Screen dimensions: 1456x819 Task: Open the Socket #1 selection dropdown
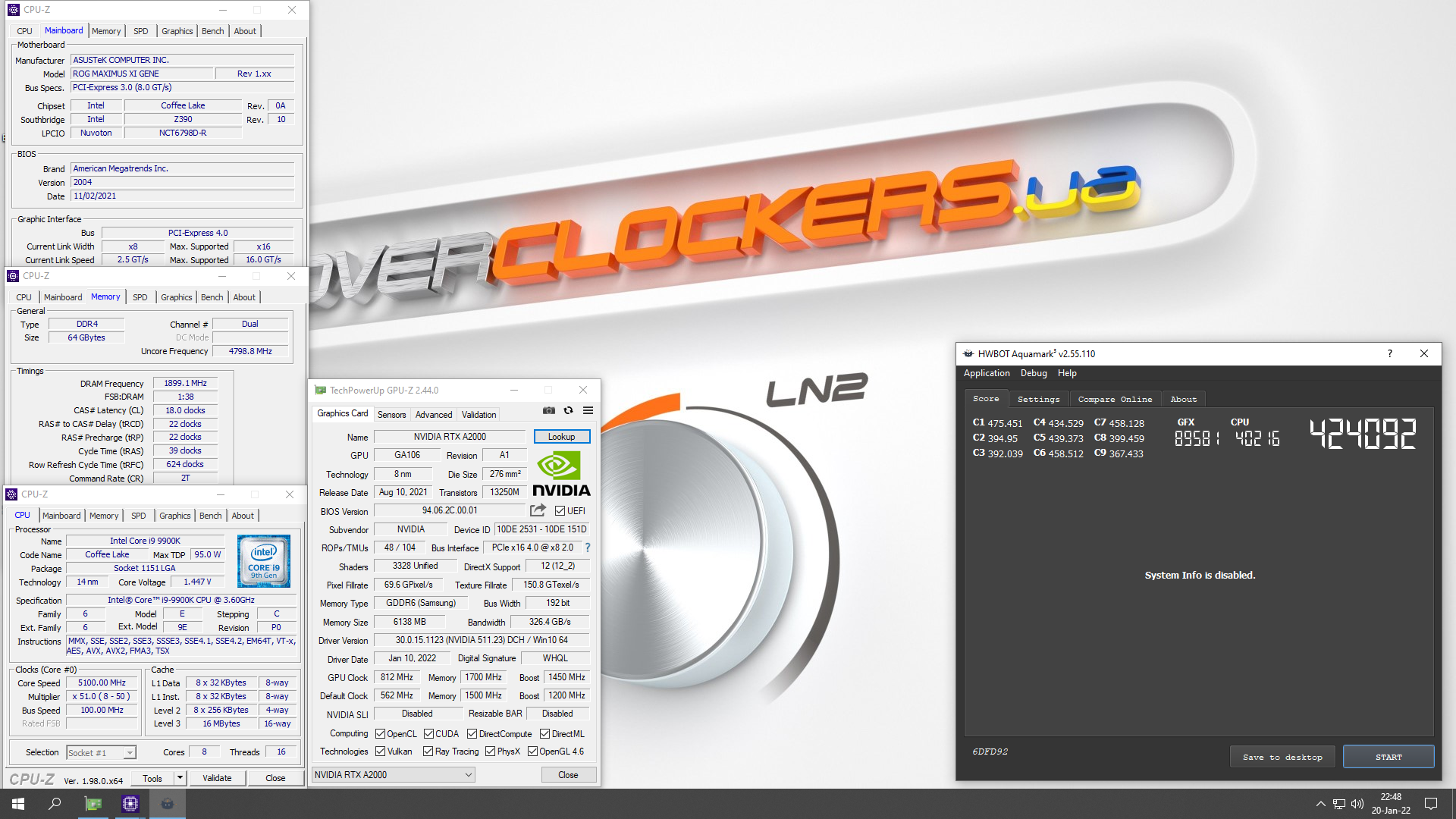point(101,753)
